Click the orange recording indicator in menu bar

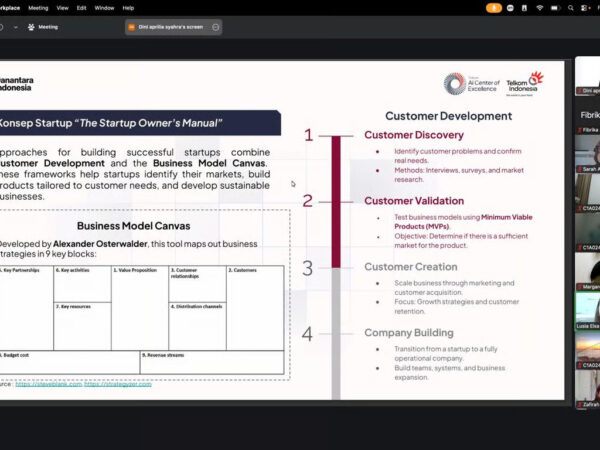click(494, 7)
